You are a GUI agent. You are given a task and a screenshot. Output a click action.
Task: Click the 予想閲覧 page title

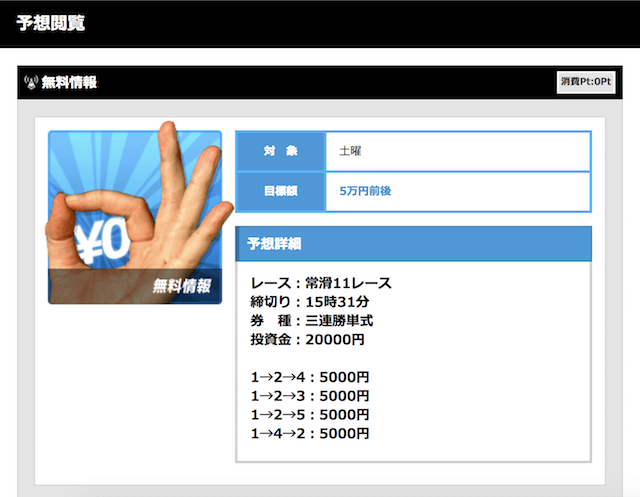pos(51,23)
